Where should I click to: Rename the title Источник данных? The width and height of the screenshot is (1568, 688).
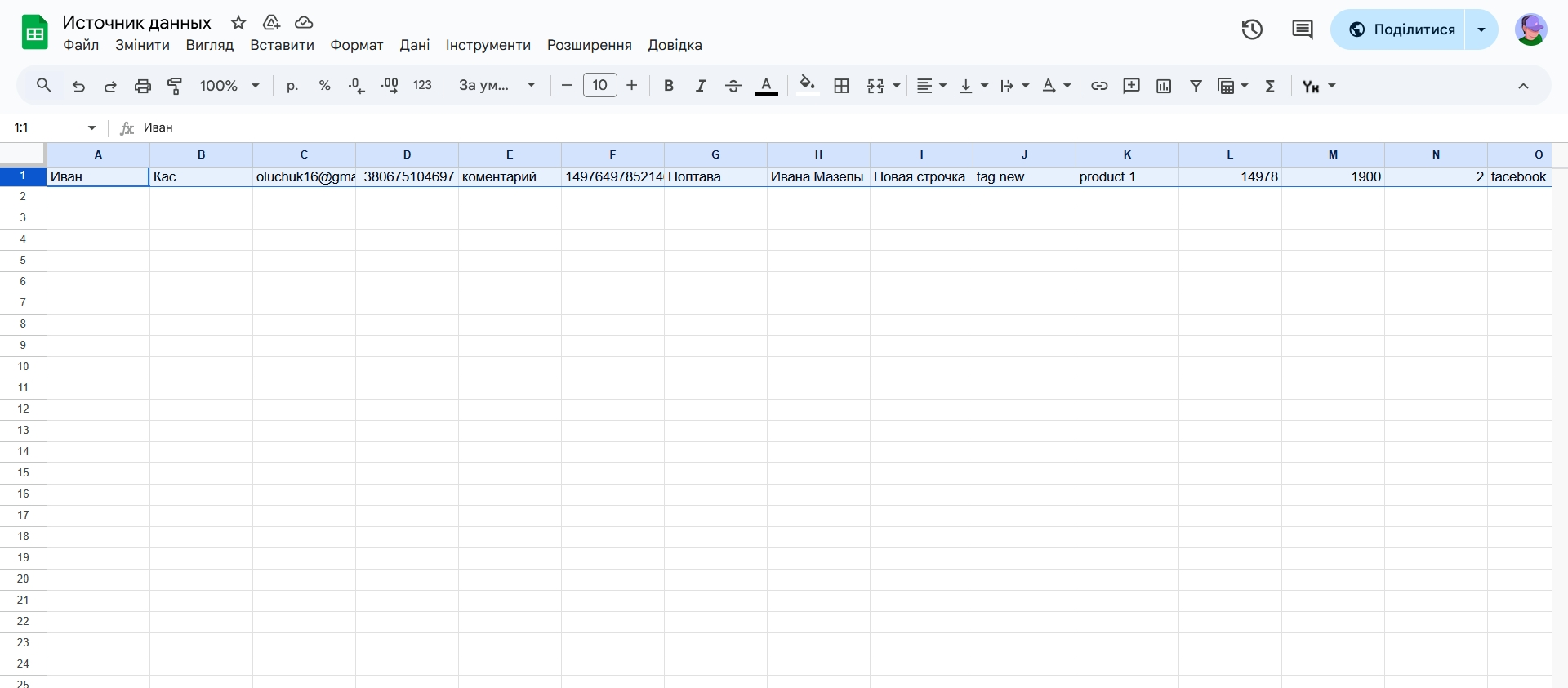point(137,23)
